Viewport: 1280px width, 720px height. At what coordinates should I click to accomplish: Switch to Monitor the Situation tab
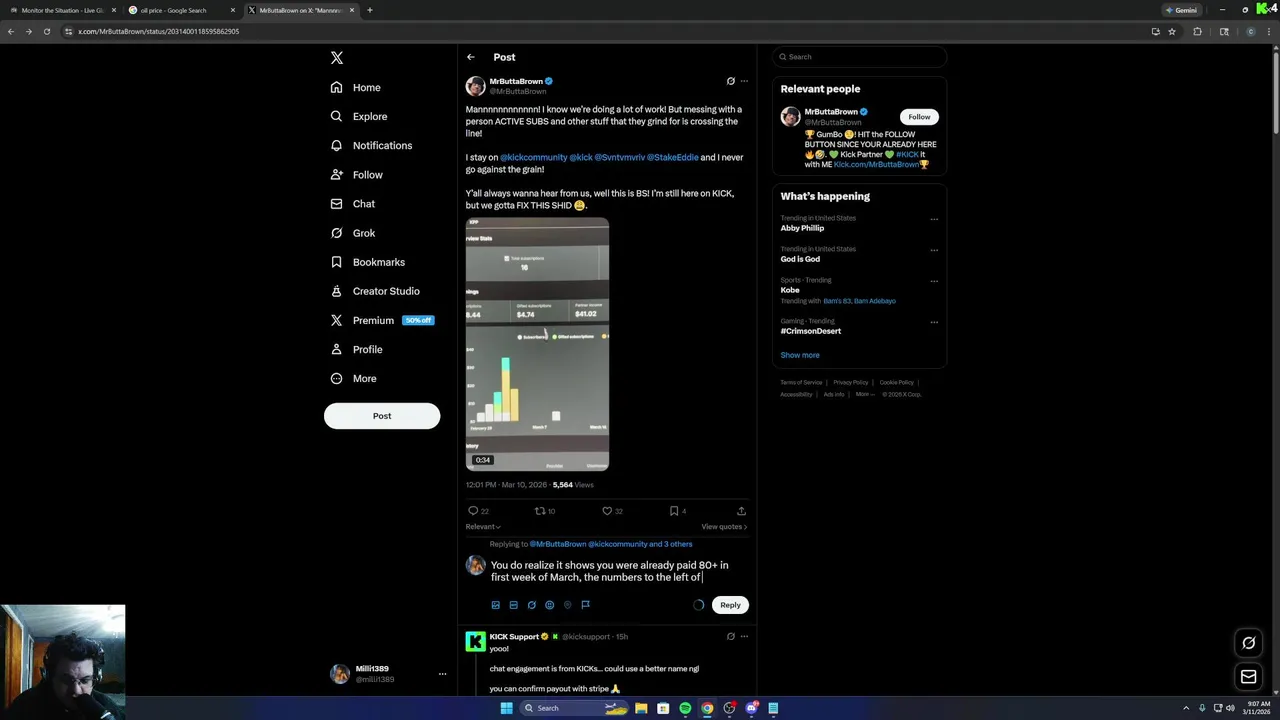62,10
